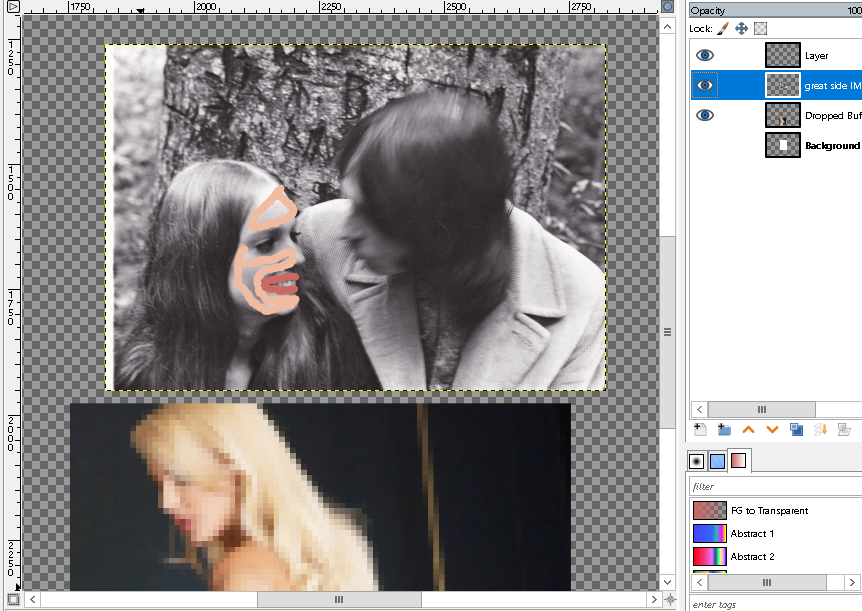Viewport: 862px width, 611px height.
Task: Click the lock position move icon
Action: (742, 29)
